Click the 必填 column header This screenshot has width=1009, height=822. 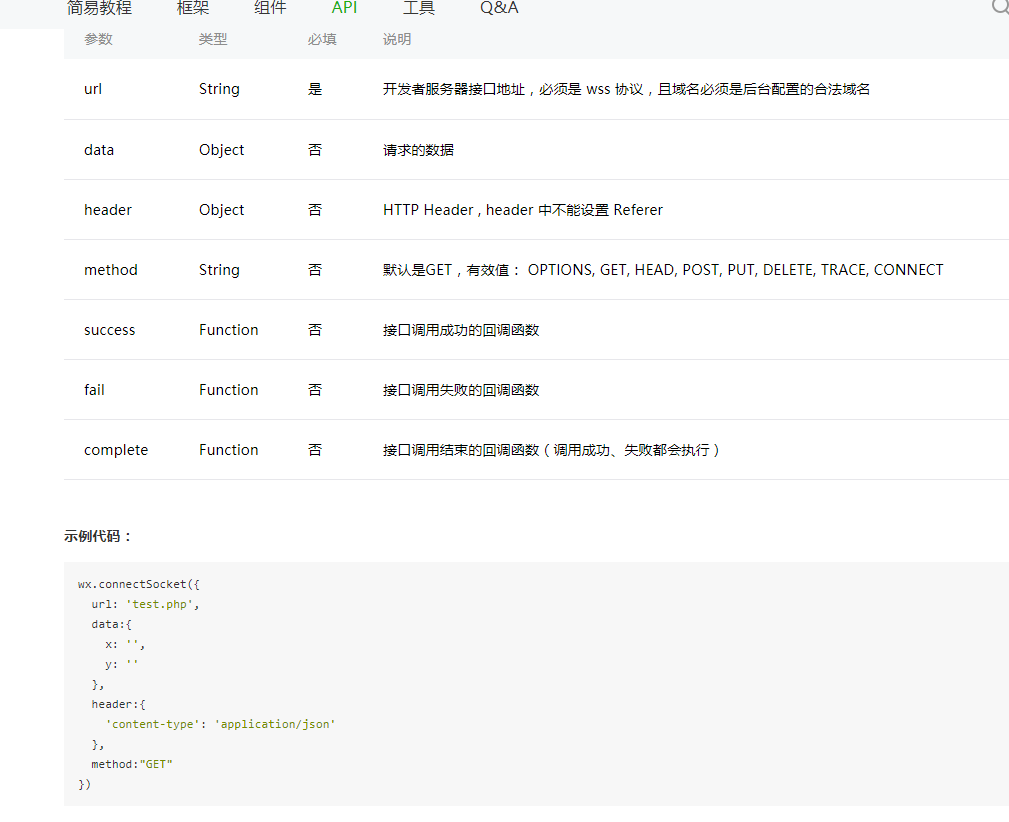click(x=322, y=39)
